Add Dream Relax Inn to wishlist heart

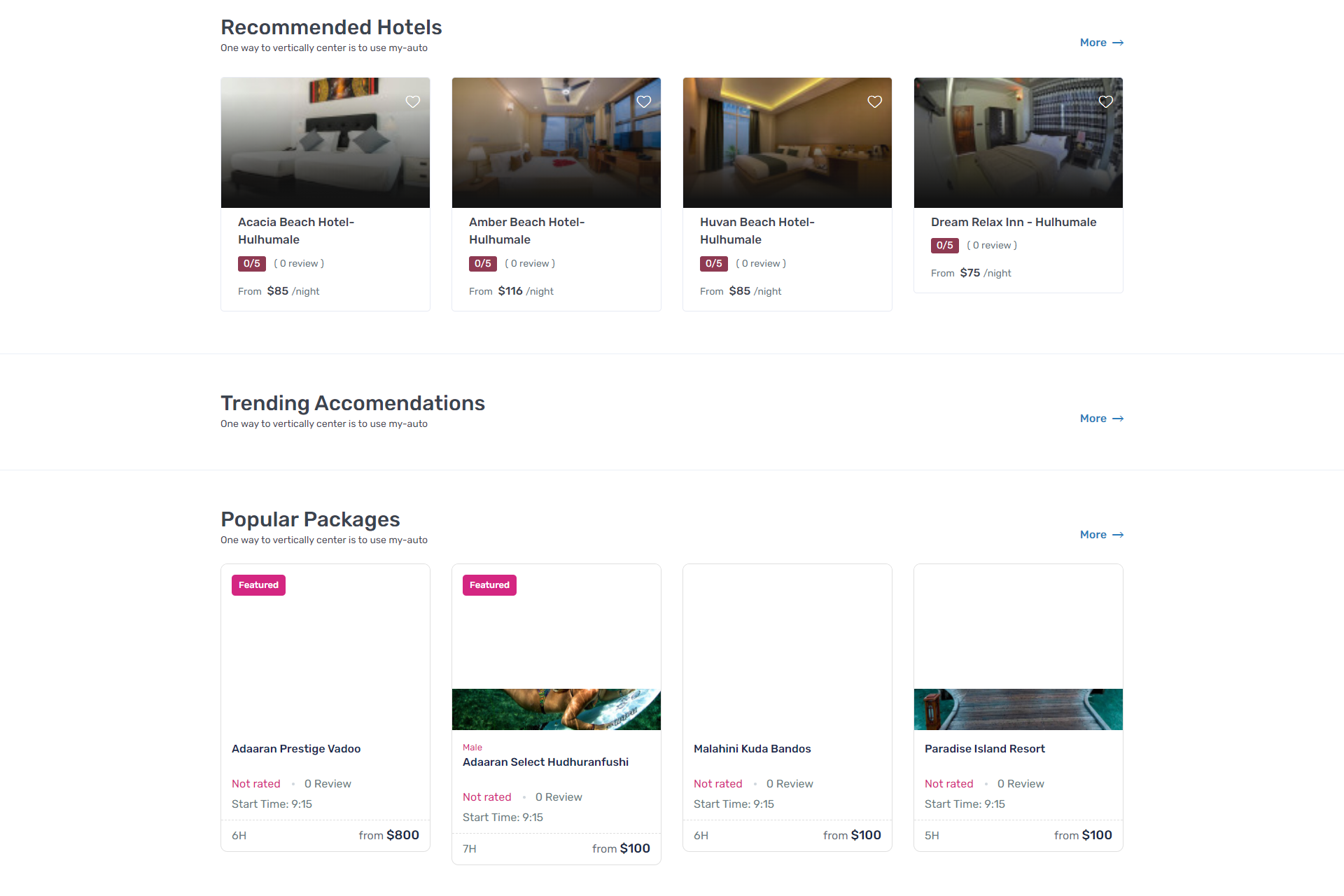(1106, 101)
